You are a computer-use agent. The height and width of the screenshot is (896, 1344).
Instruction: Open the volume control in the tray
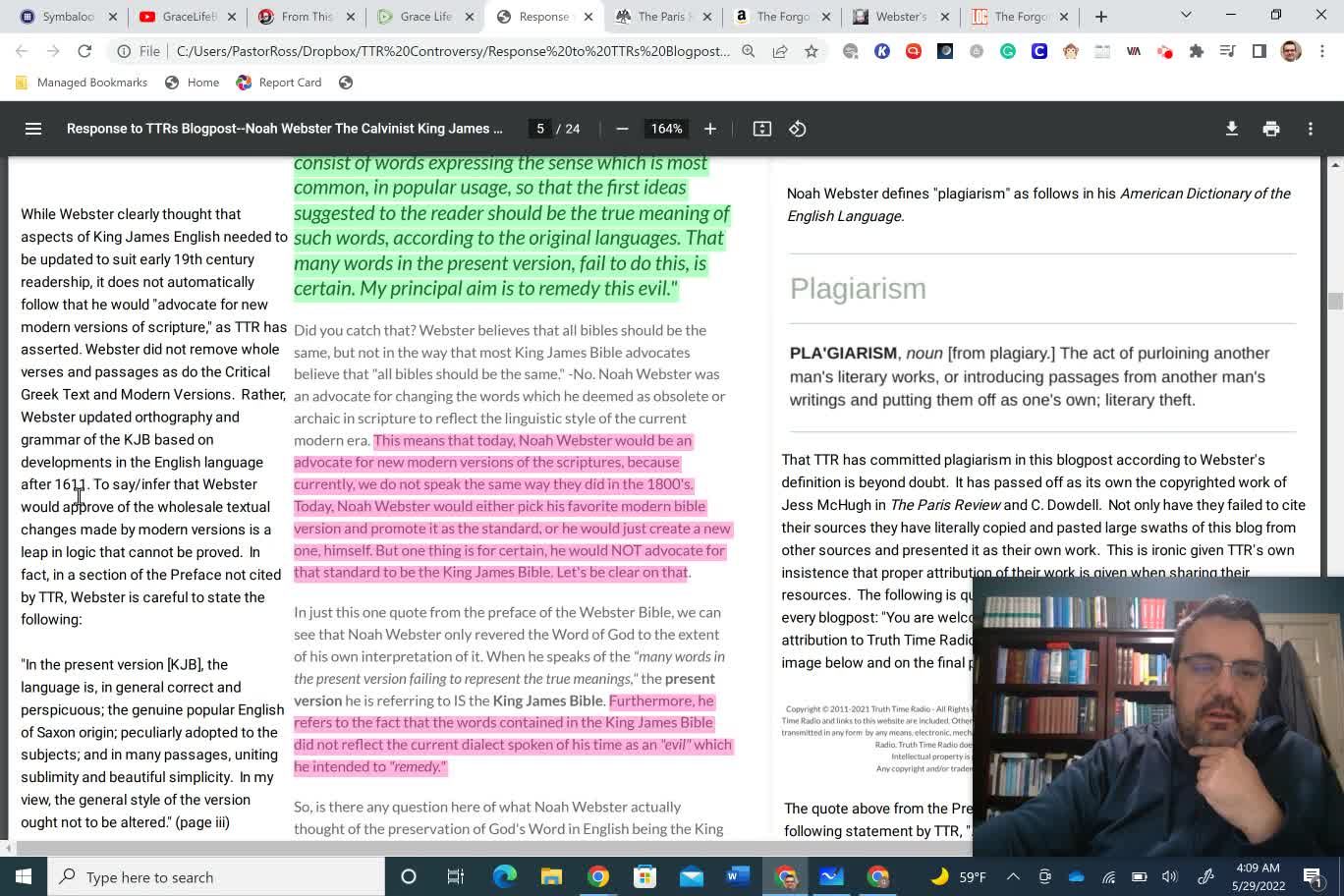click(1169, 876)
